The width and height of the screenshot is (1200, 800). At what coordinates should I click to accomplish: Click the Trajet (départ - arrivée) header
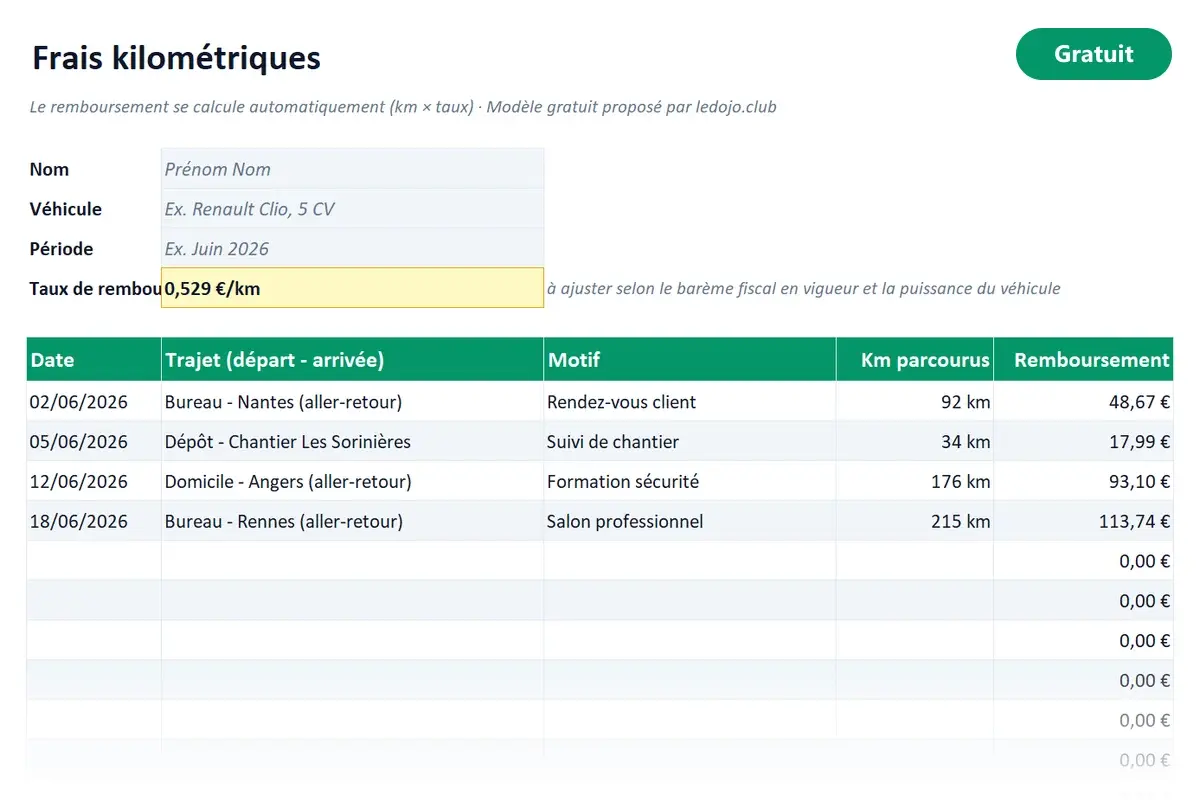click(352, 360)
